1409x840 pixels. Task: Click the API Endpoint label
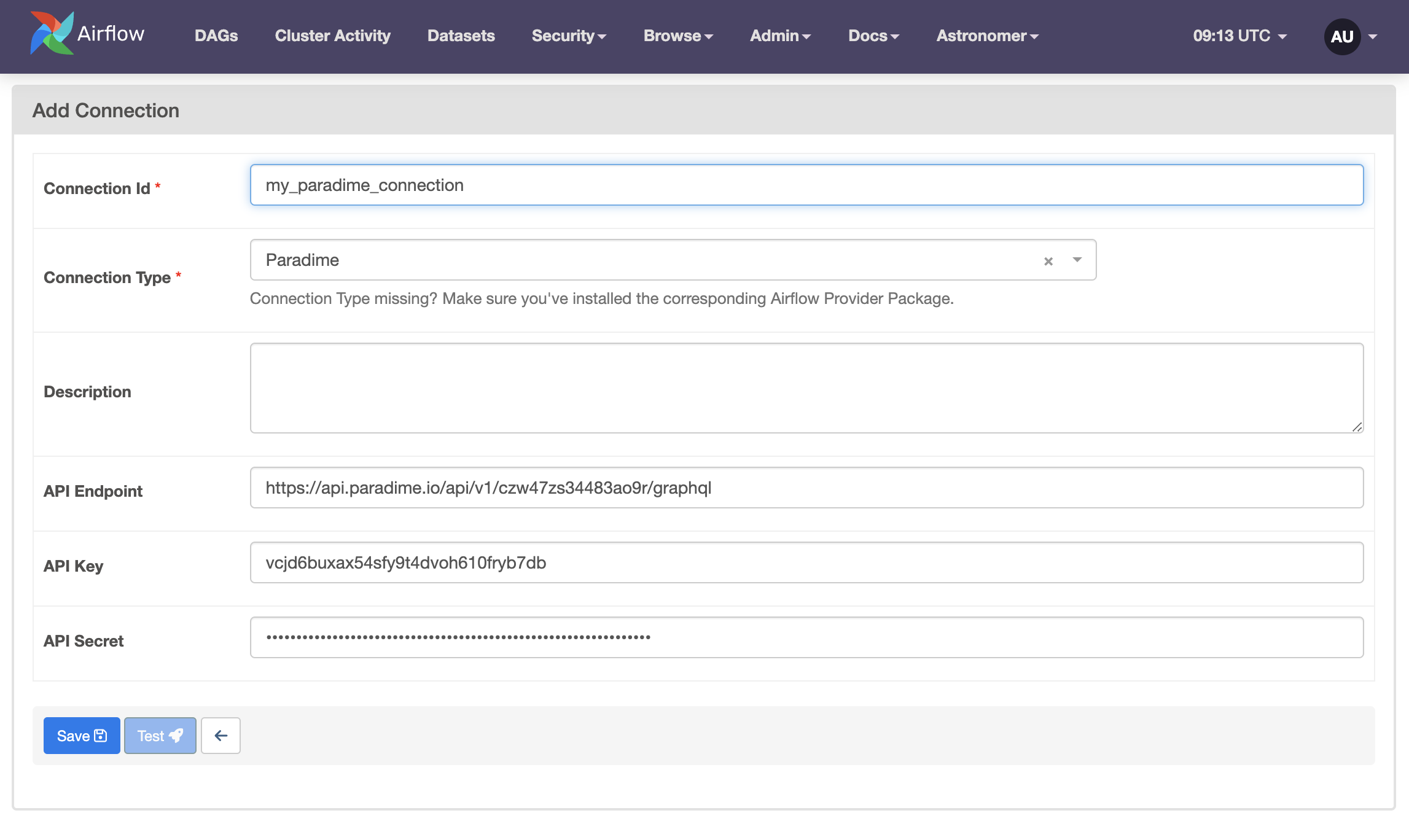coord(93,491)
